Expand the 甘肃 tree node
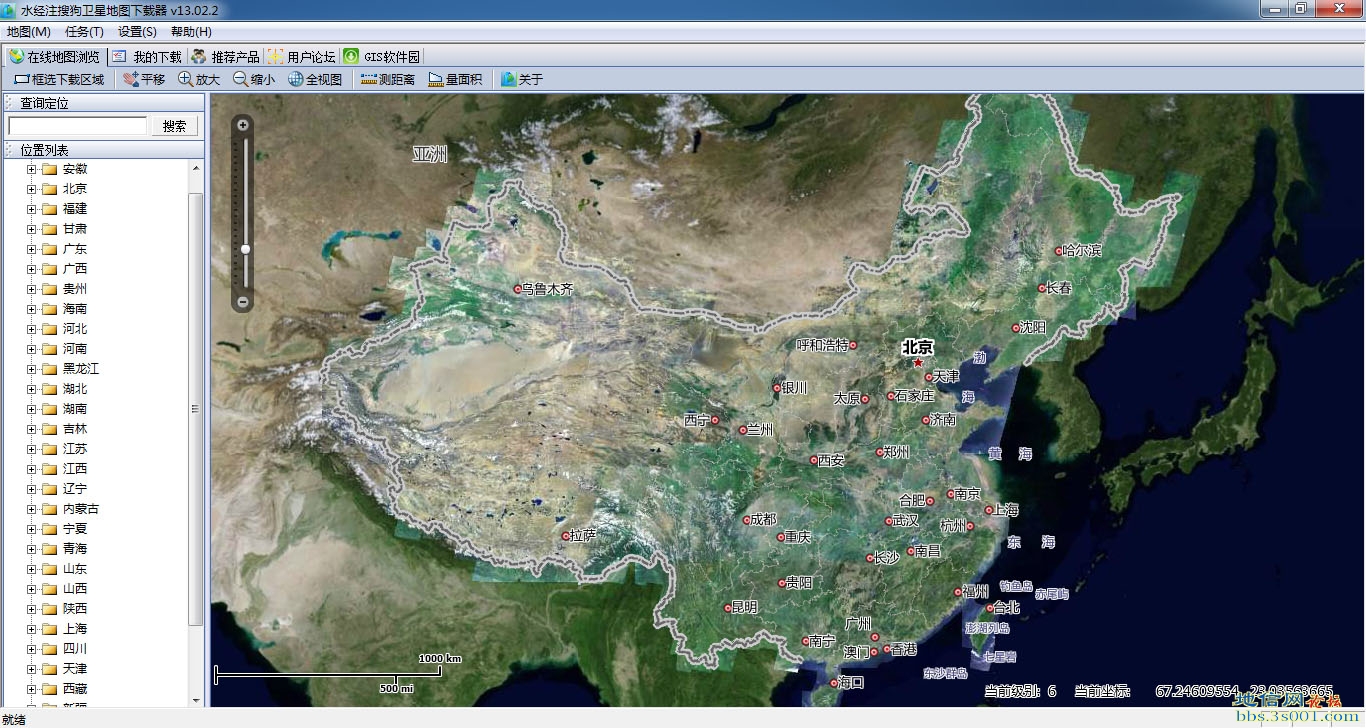 click(31, 229)
